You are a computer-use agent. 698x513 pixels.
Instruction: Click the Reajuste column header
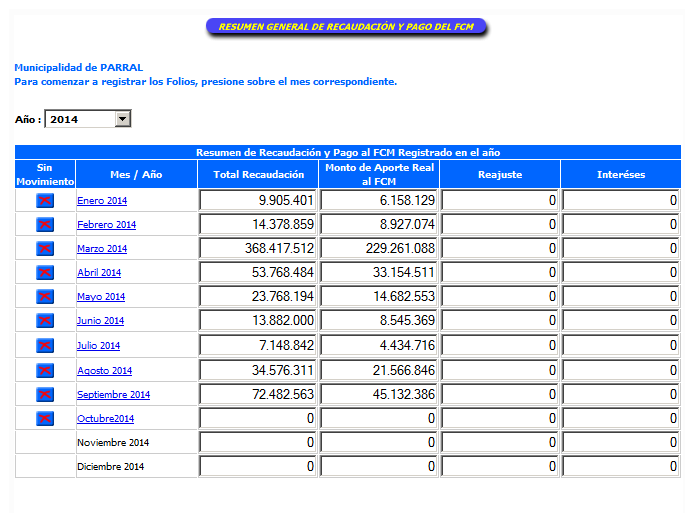click(x=500, y=175)
